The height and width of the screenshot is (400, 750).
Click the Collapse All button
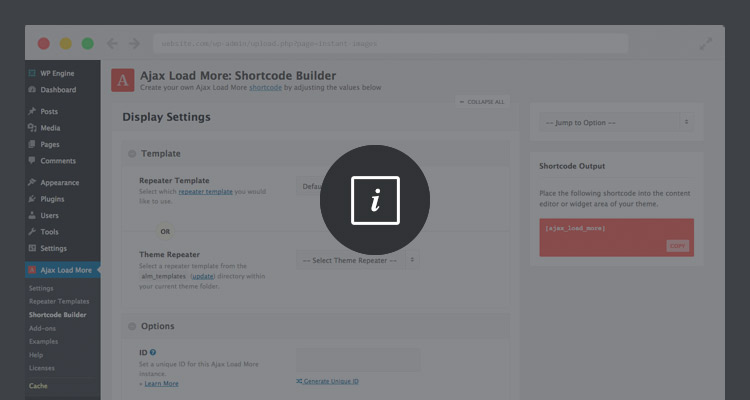click(482, 102)
